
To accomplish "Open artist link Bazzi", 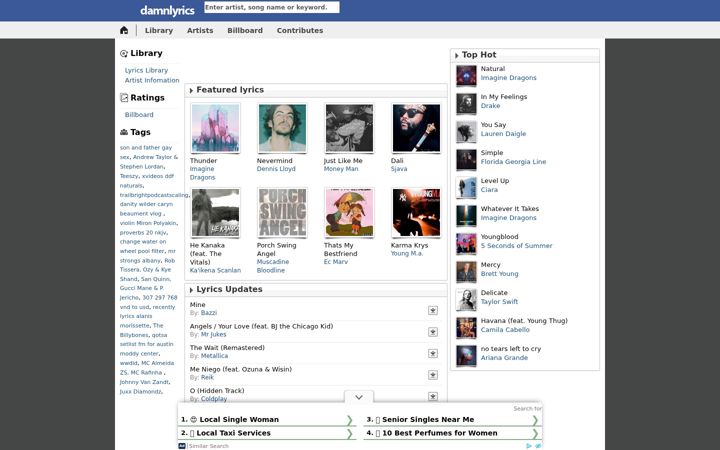I will (x=209, y=313).
